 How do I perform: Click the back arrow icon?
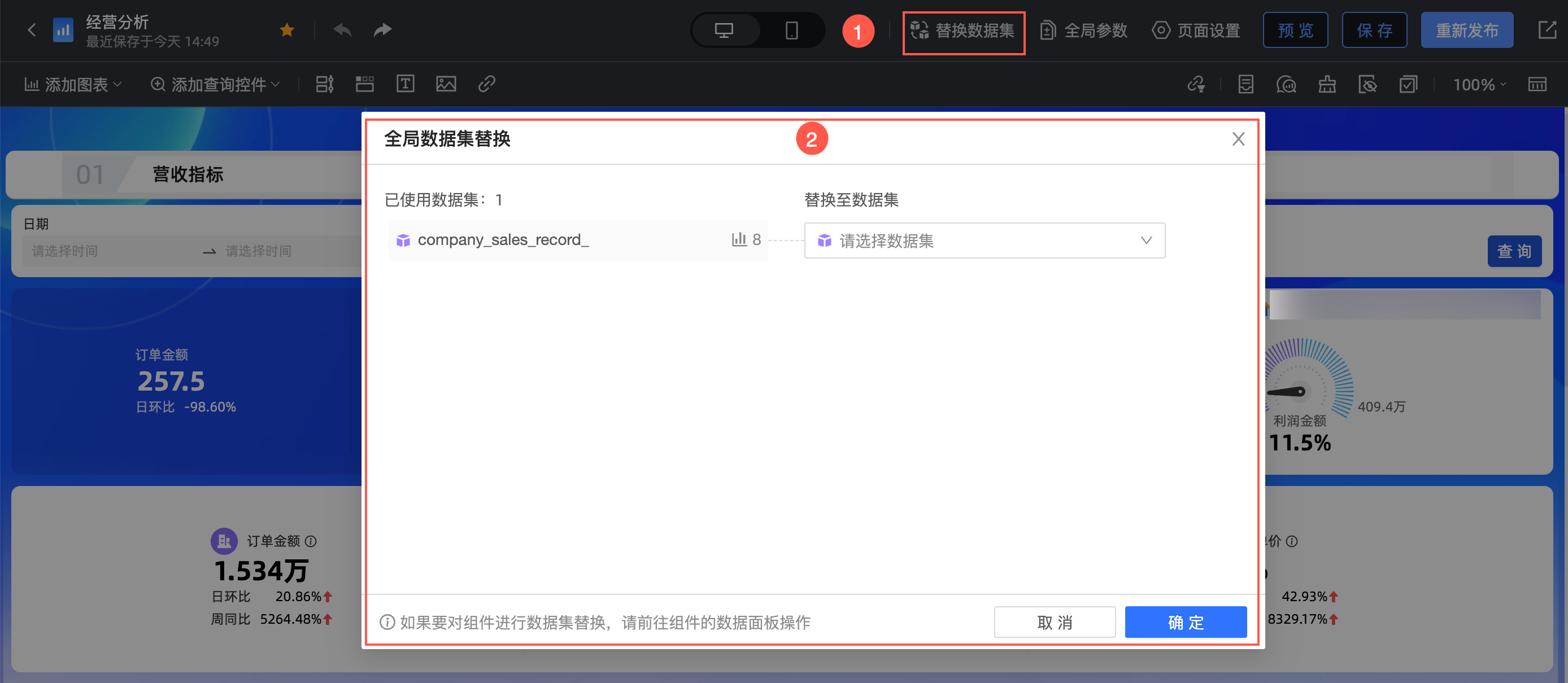pos(32,30)
